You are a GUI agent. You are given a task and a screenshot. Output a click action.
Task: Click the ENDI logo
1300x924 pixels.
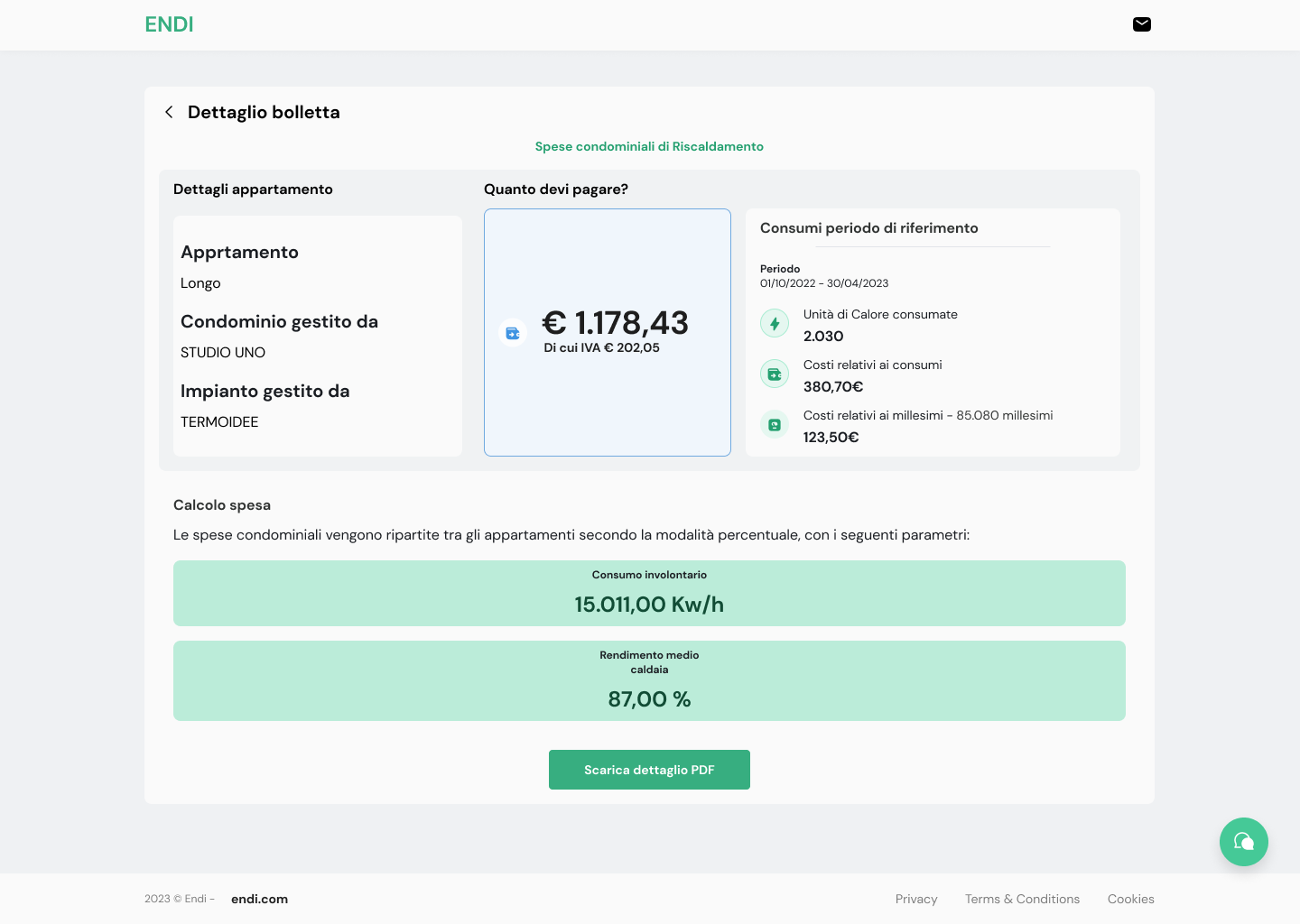pos(170,24)
